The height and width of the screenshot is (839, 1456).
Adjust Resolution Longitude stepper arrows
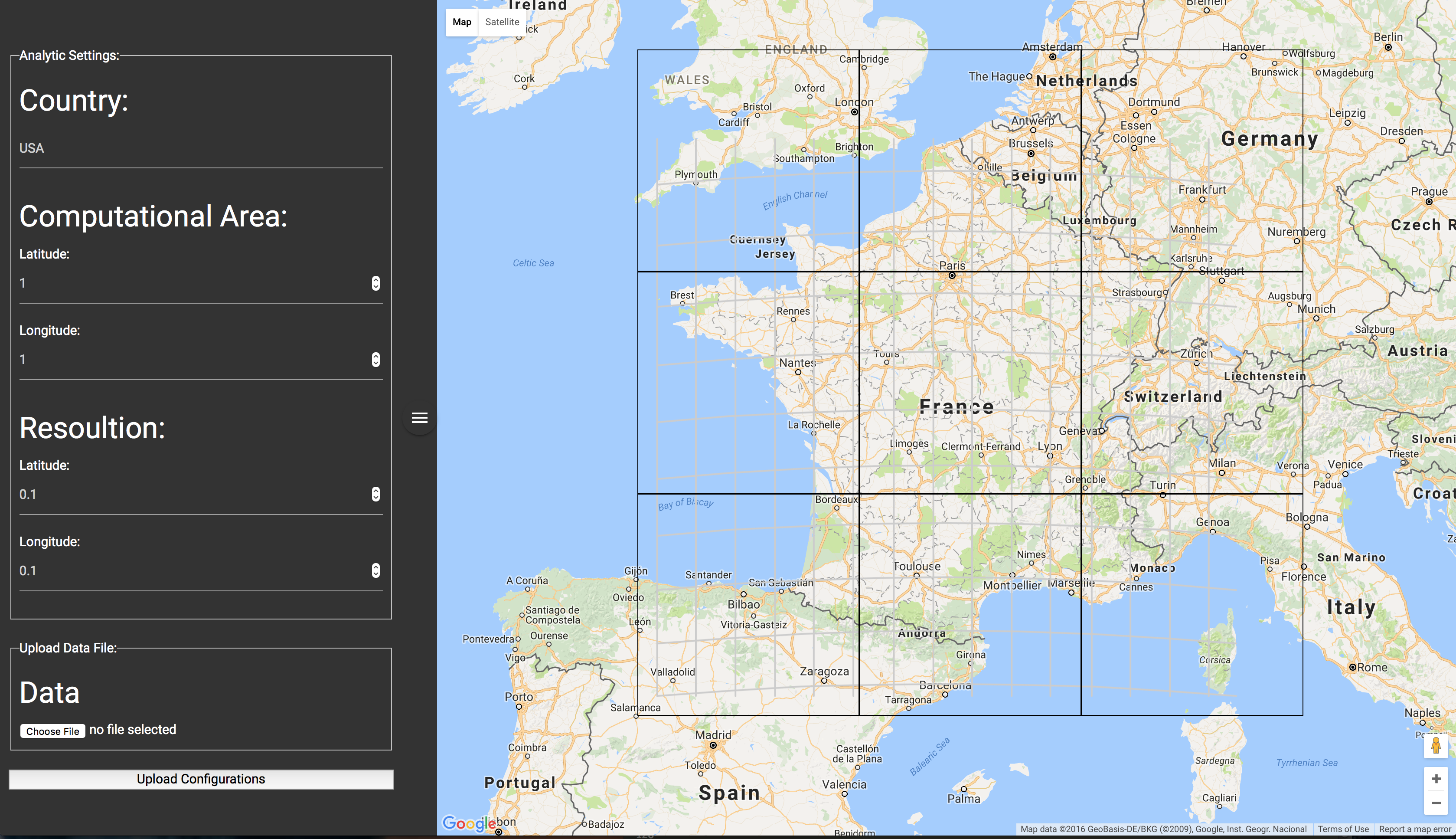pos(375,570)
